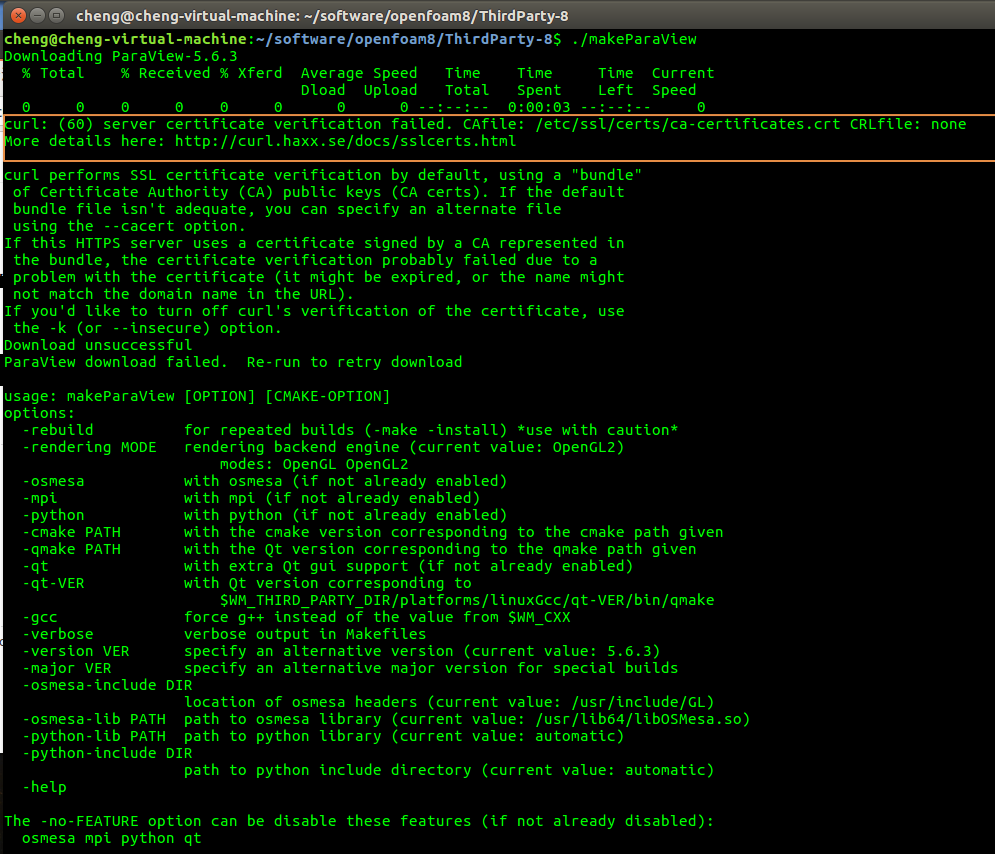The image size is (995, 854).
Task: Click the shell prompt path ThirdParty-8$
Action: [503, 39]
